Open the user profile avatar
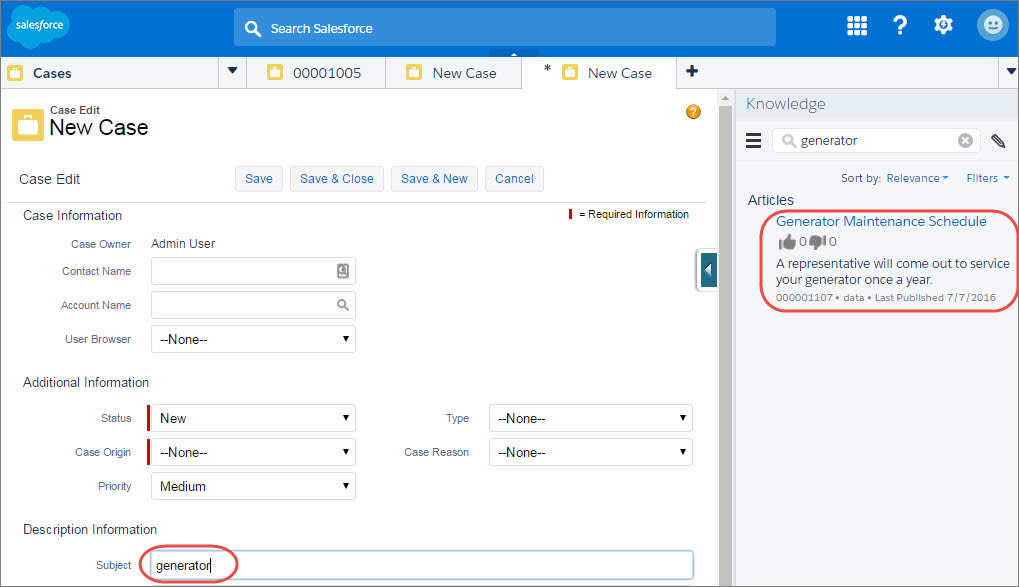 (x=992, y=25)
